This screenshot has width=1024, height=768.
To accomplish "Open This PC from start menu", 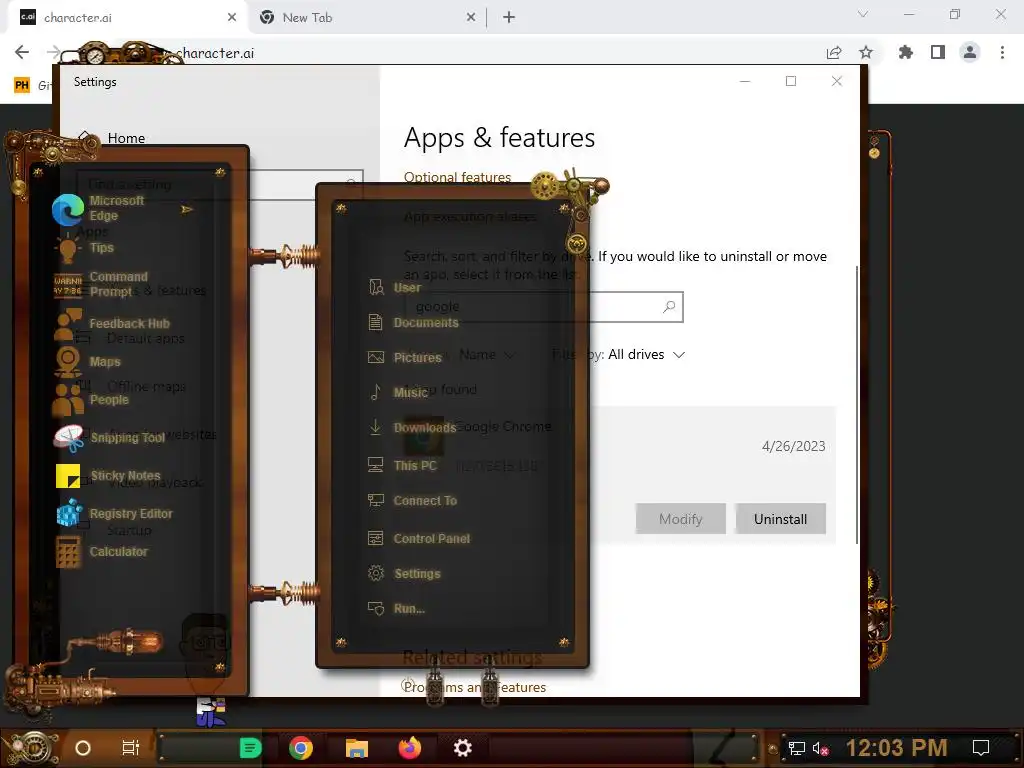I will tap(402, 466).
